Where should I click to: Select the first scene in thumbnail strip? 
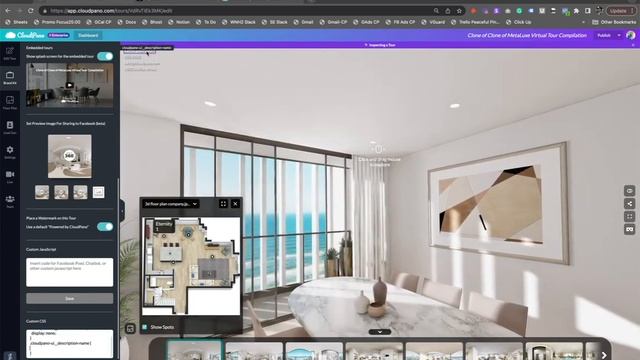click(194, 351)
